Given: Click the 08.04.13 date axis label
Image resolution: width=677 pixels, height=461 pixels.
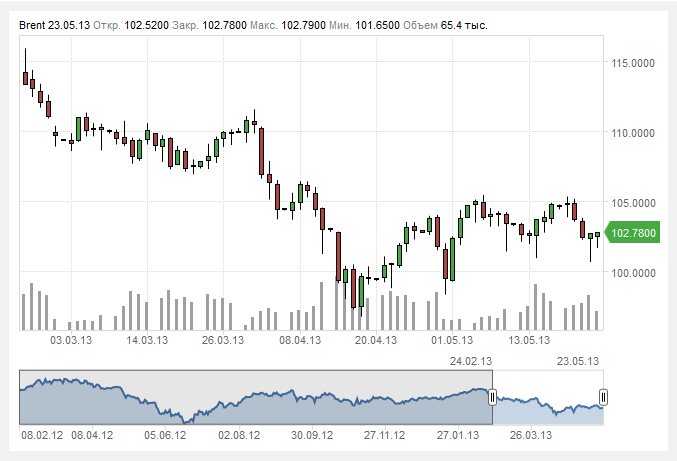Looking at the screenshot, I should 300,340.
